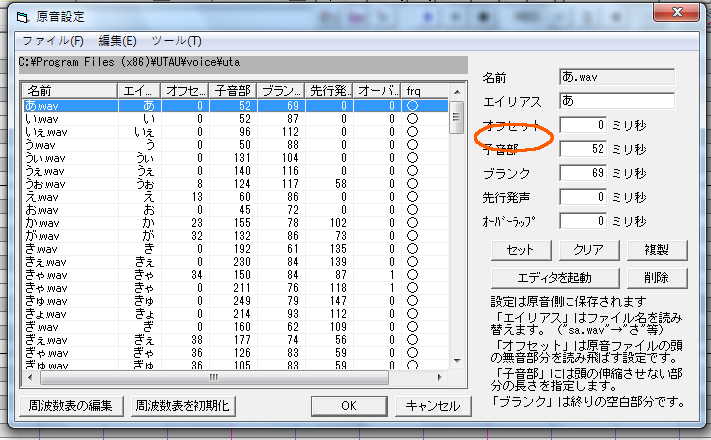Select the が.wav row

click(x=235, y=236)
